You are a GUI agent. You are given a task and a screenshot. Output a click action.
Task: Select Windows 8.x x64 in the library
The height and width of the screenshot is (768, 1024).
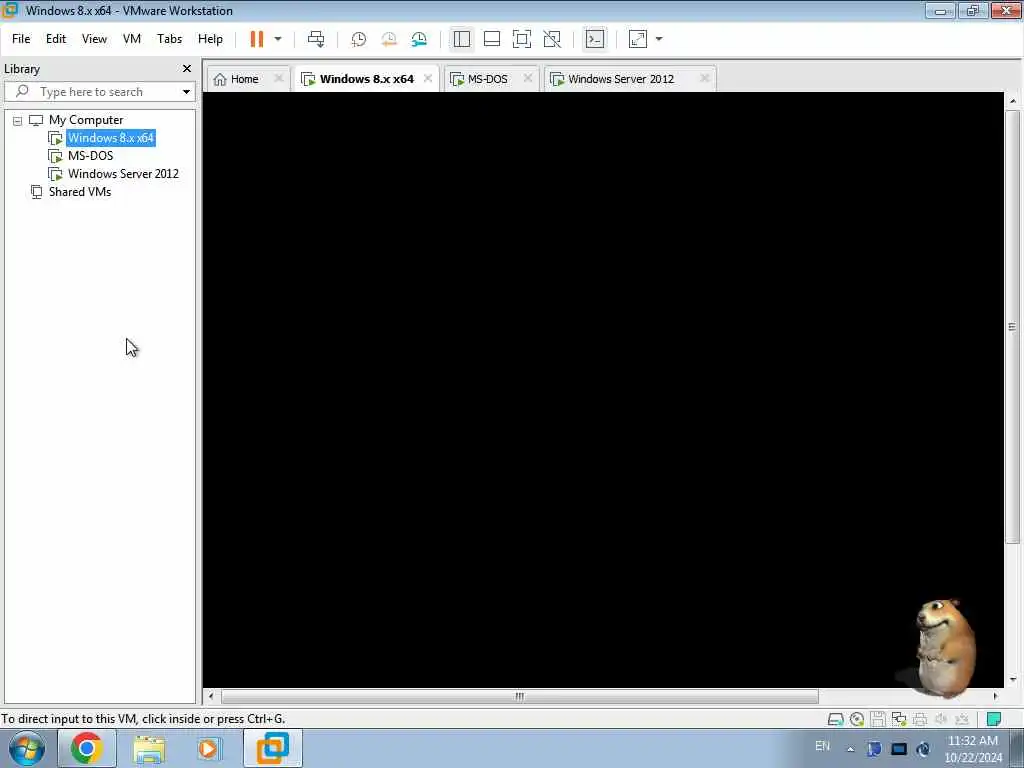point(110,138)
